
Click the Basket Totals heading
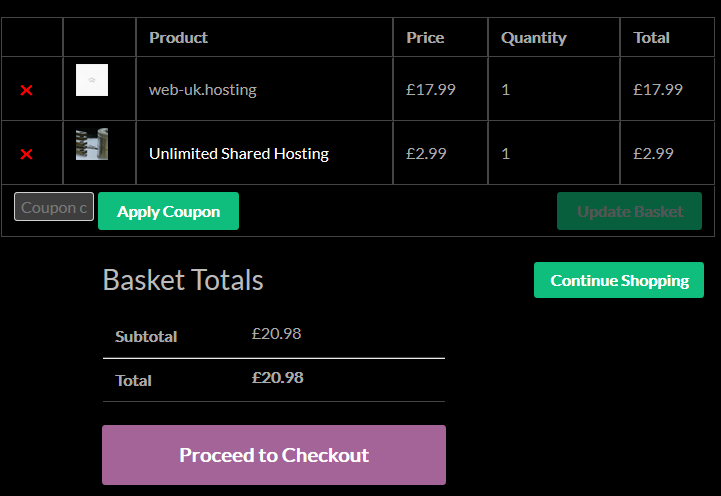183,280
